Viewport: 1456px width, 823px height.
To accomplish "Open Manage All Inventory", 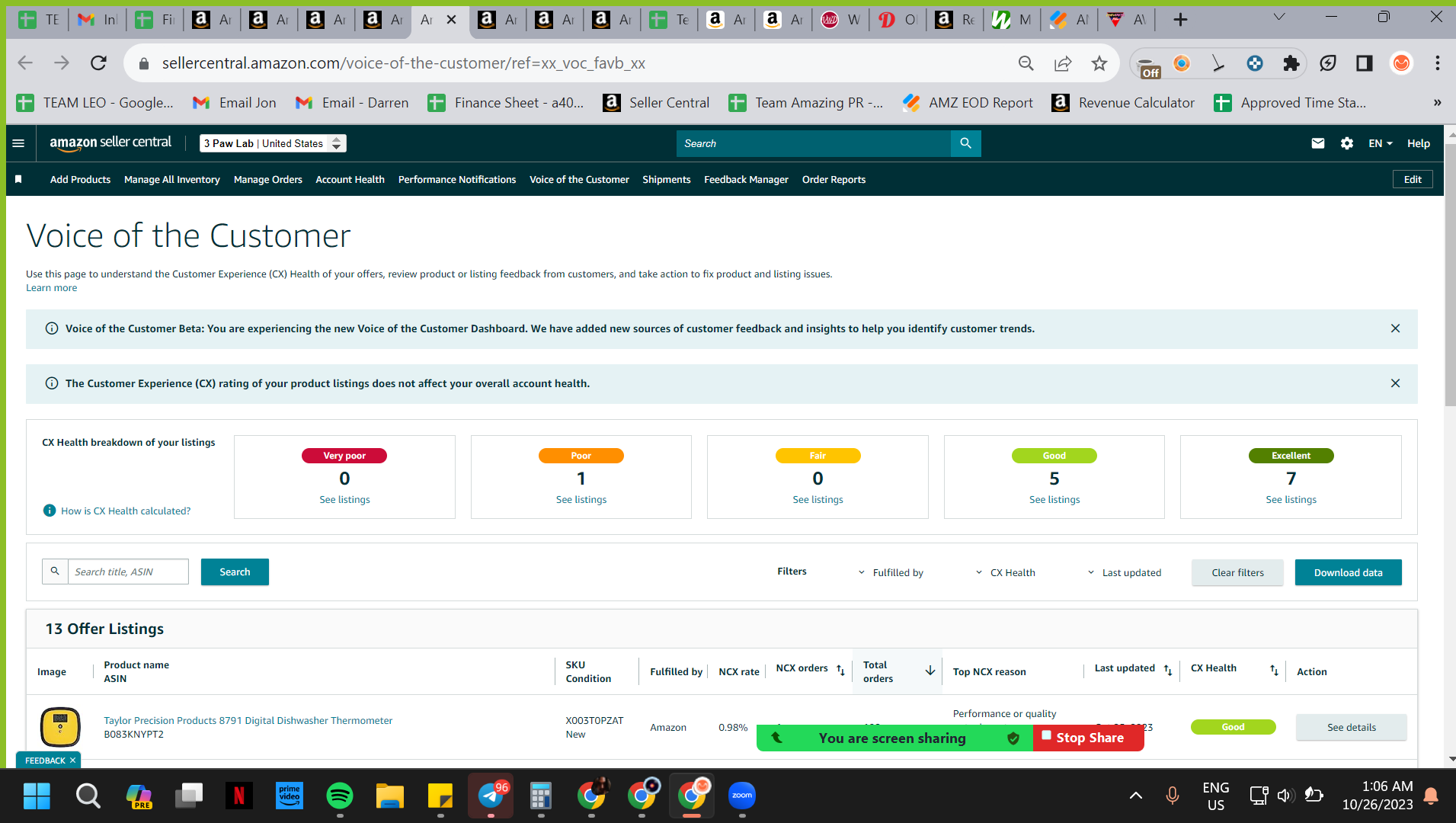I will pyautogui.click(x=172, y=179).
